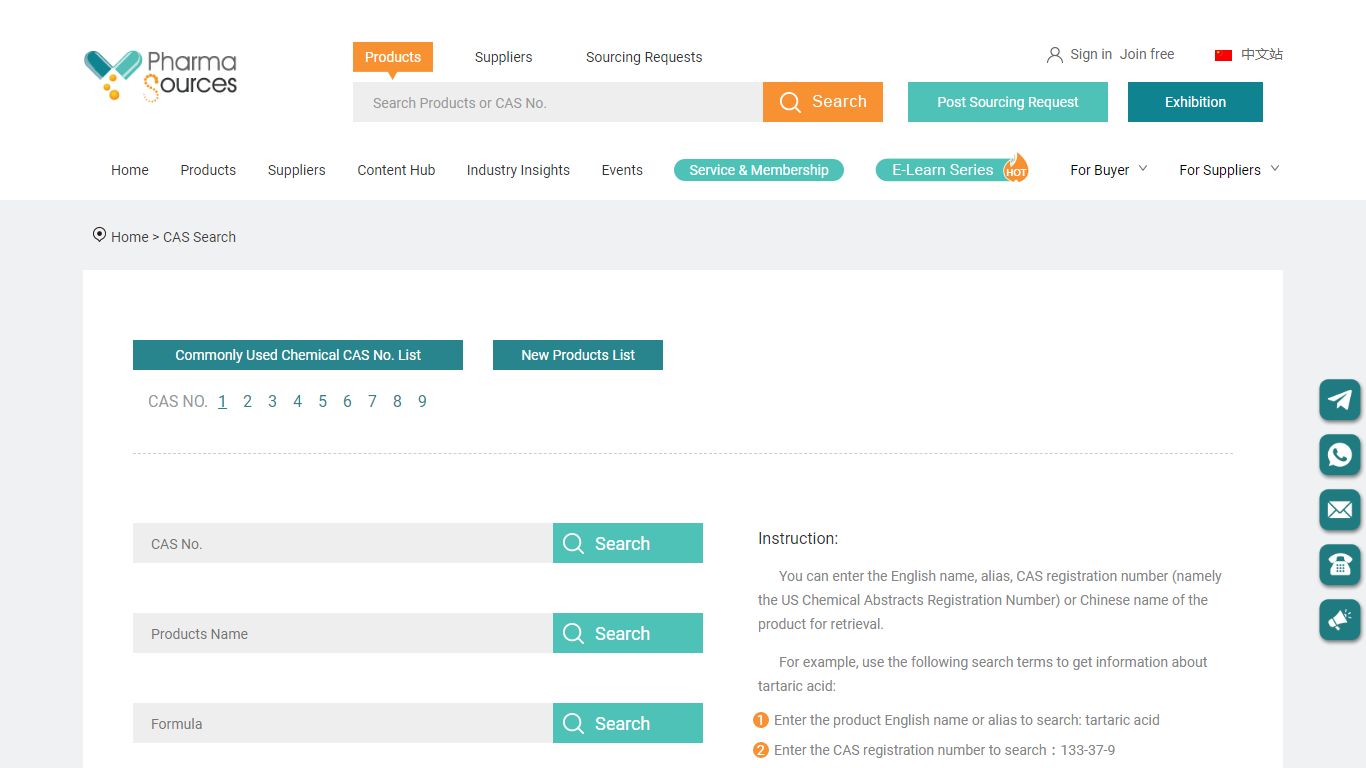Focus the CAS No. input field
1366x768 pixels.
[343, 543]
